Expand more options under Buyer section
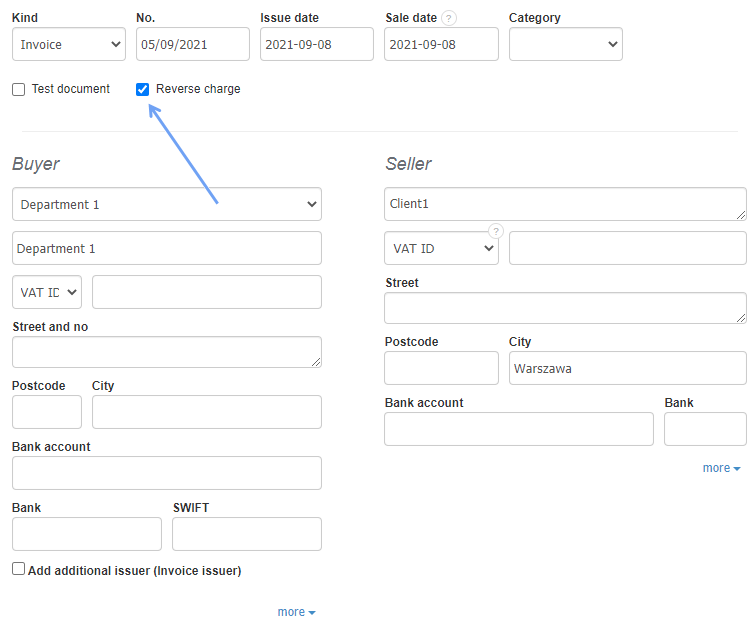 click(296, 612)
